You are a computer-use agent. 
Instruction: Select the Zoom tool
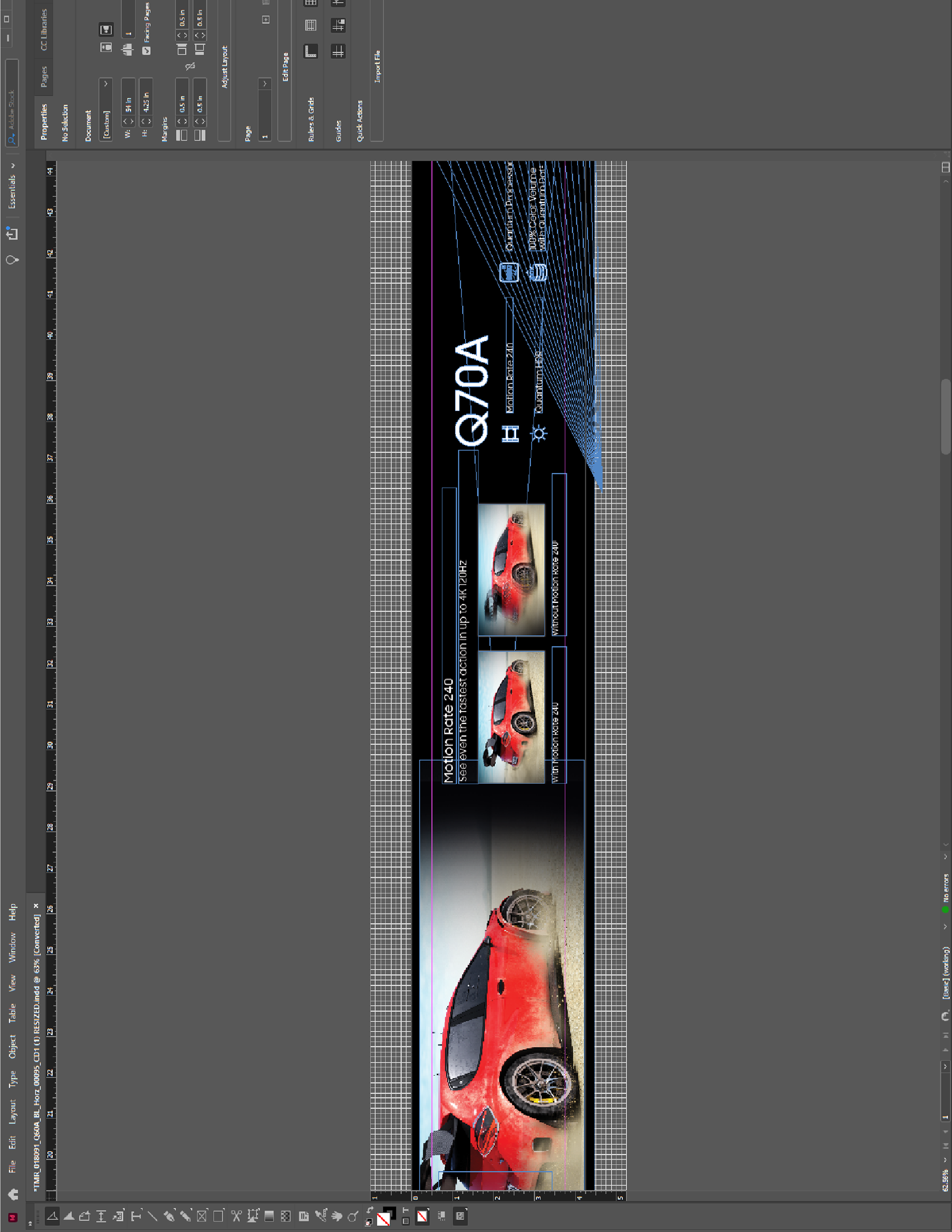click(x=353, y=1217)
